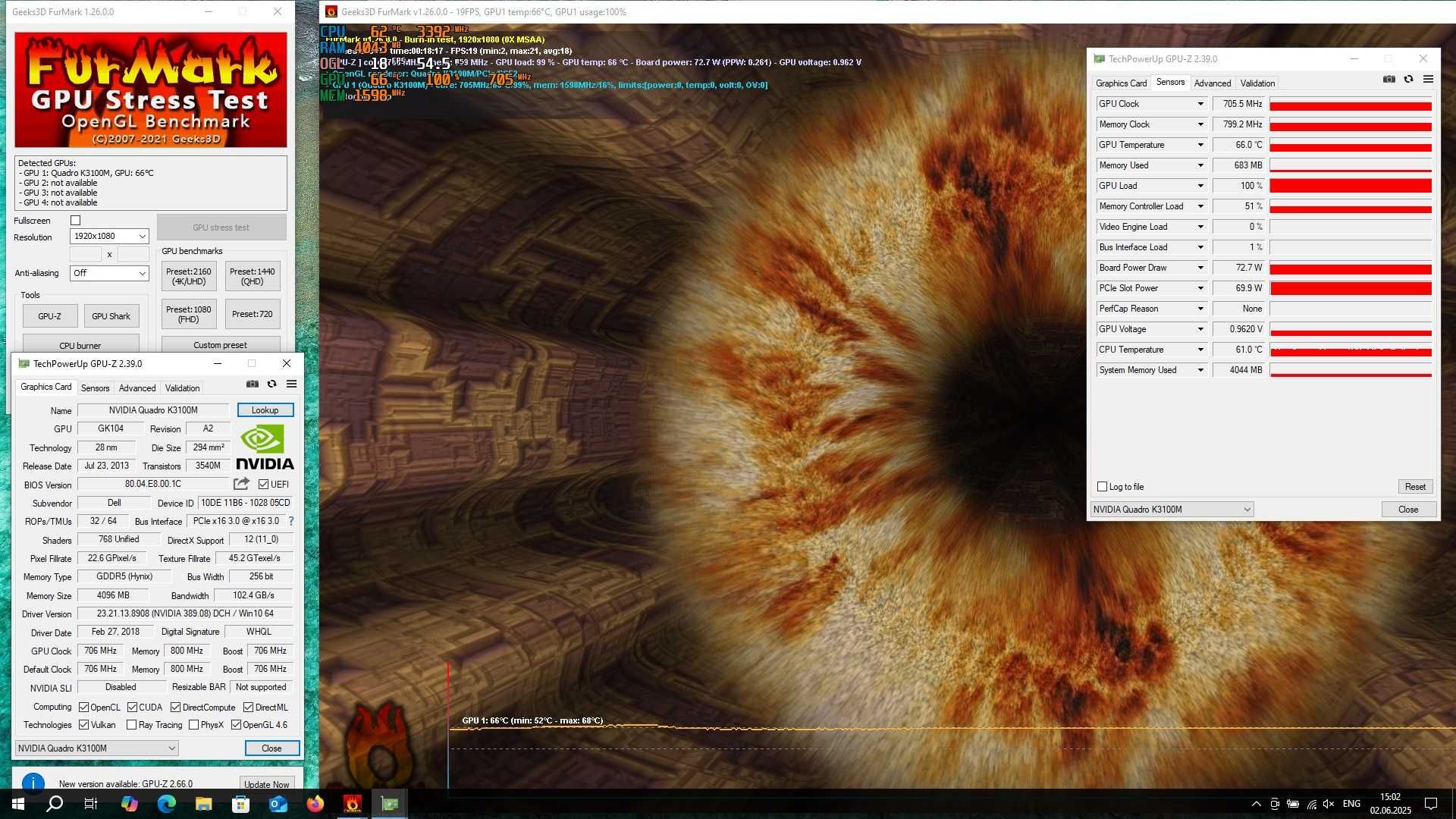The image size is (1456, 819).
Task: Switch to Validation tab in lower GPU-Z window
Action: coord(183,388)
